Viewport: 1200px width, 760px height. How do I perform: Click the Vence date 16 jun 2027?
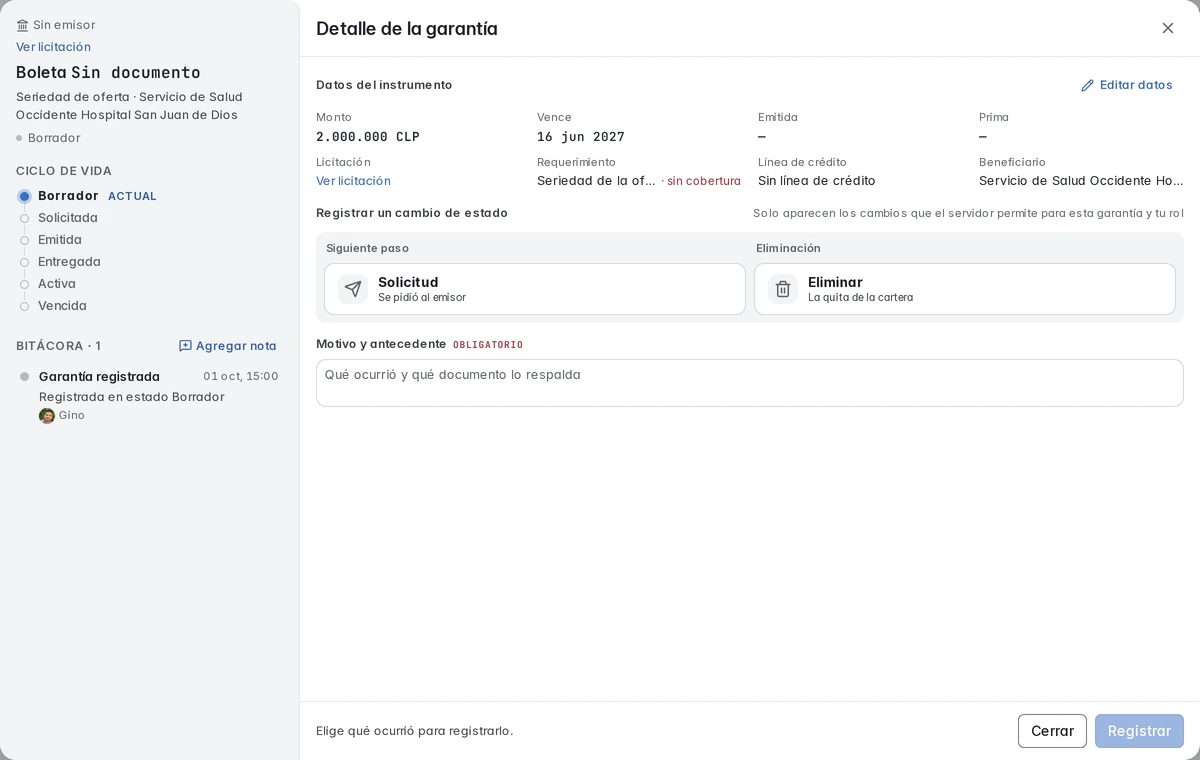pyautogui.click(x=581, y=137)
